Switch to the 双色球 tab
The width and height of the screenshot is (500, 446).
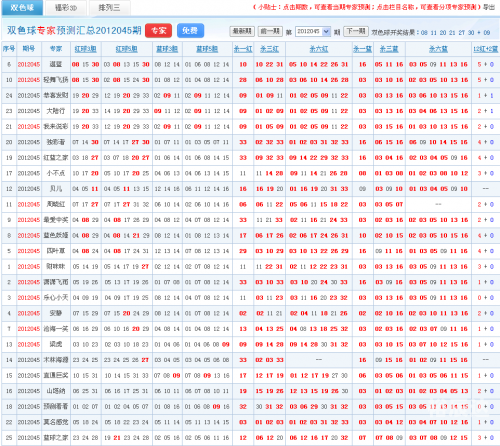pyautogui.click(x=22, y=8)
